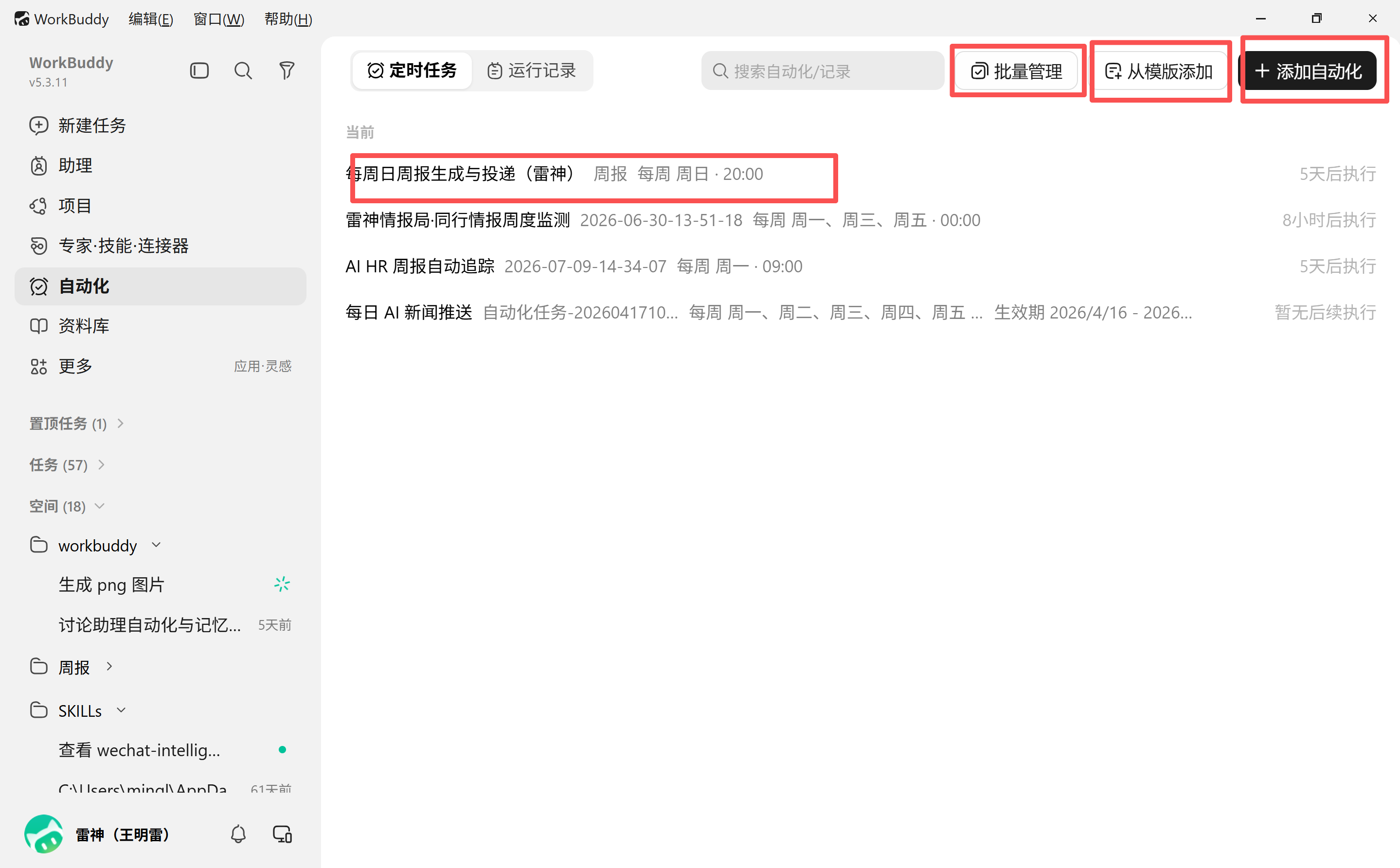Open task 每日 AI 新闻推送
The image size is (1400, 868).
(x=861, y=312)
